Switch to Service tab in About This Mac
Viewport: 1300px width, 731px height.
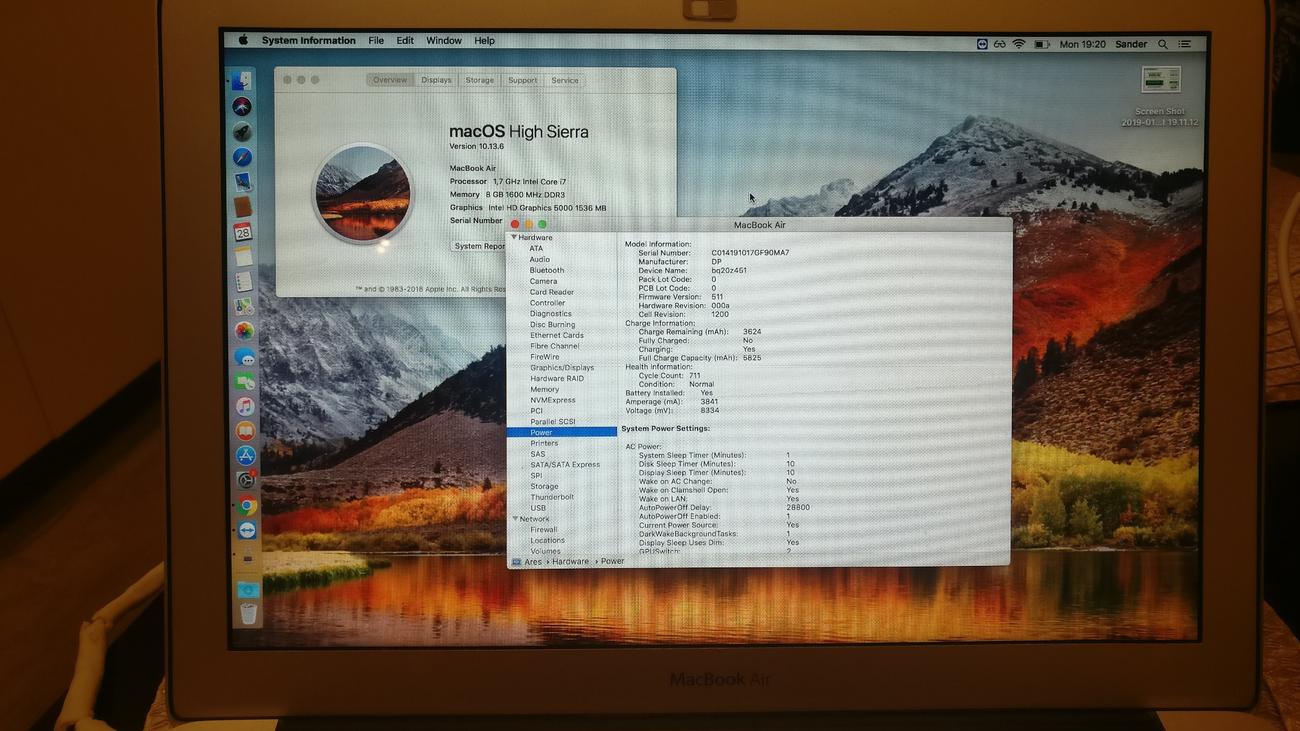click(x=564, y=80)
